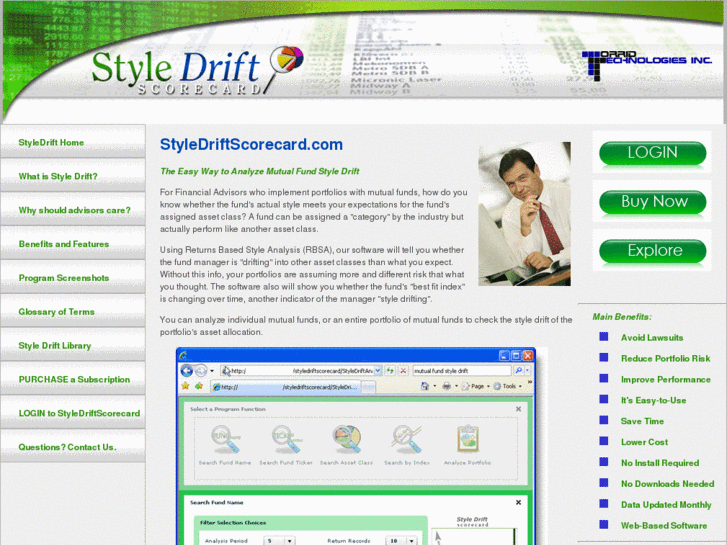Screen dimensions: 727x545
Task: Click It's Easy-to-Use benefit
Action: (x=653, y=400)
